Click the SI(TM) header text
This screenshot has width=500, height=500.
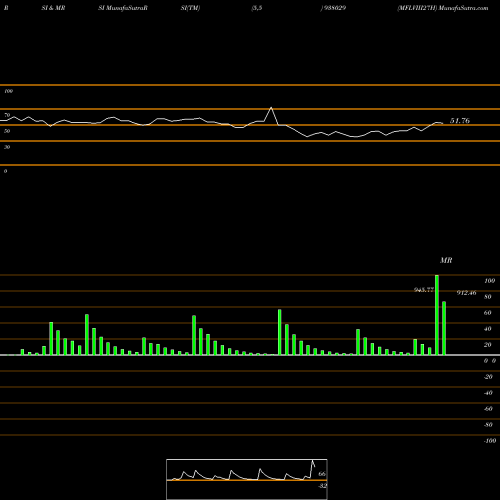coord(190,8)
